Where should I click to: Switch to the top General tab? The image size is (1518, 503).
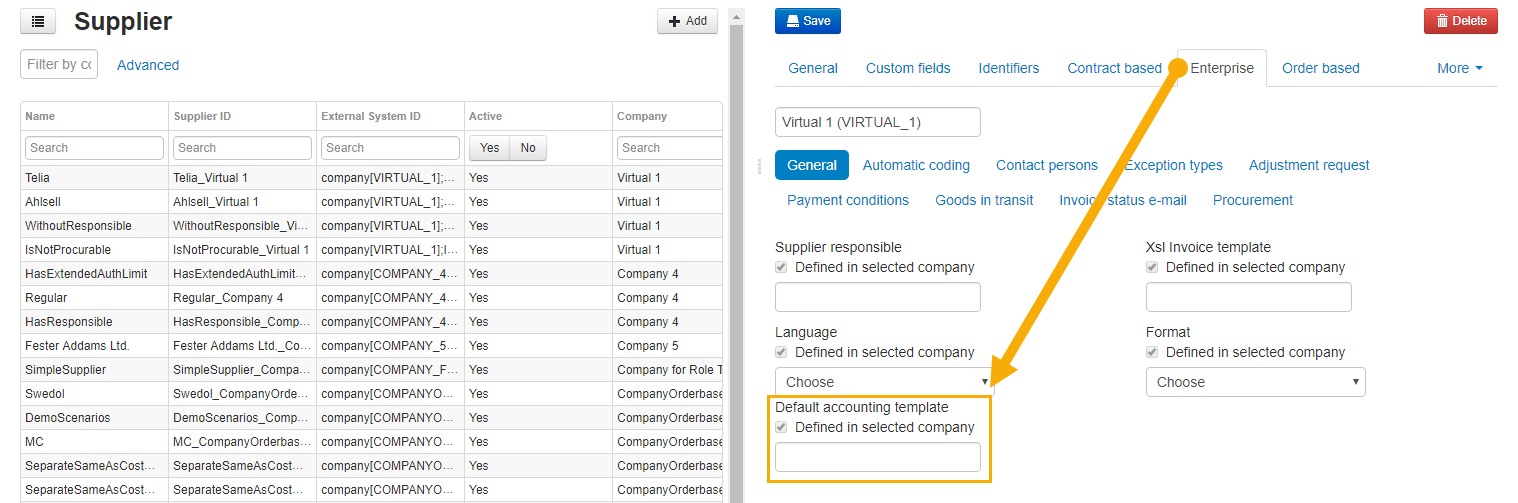click(813, 68)
